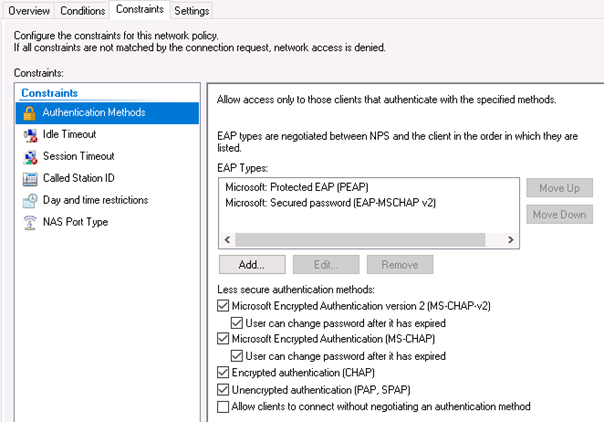Image resolution: width=604 pixels, height=422 pixels.
Task: Click the Constraints list header
Action: pos(49,93)
